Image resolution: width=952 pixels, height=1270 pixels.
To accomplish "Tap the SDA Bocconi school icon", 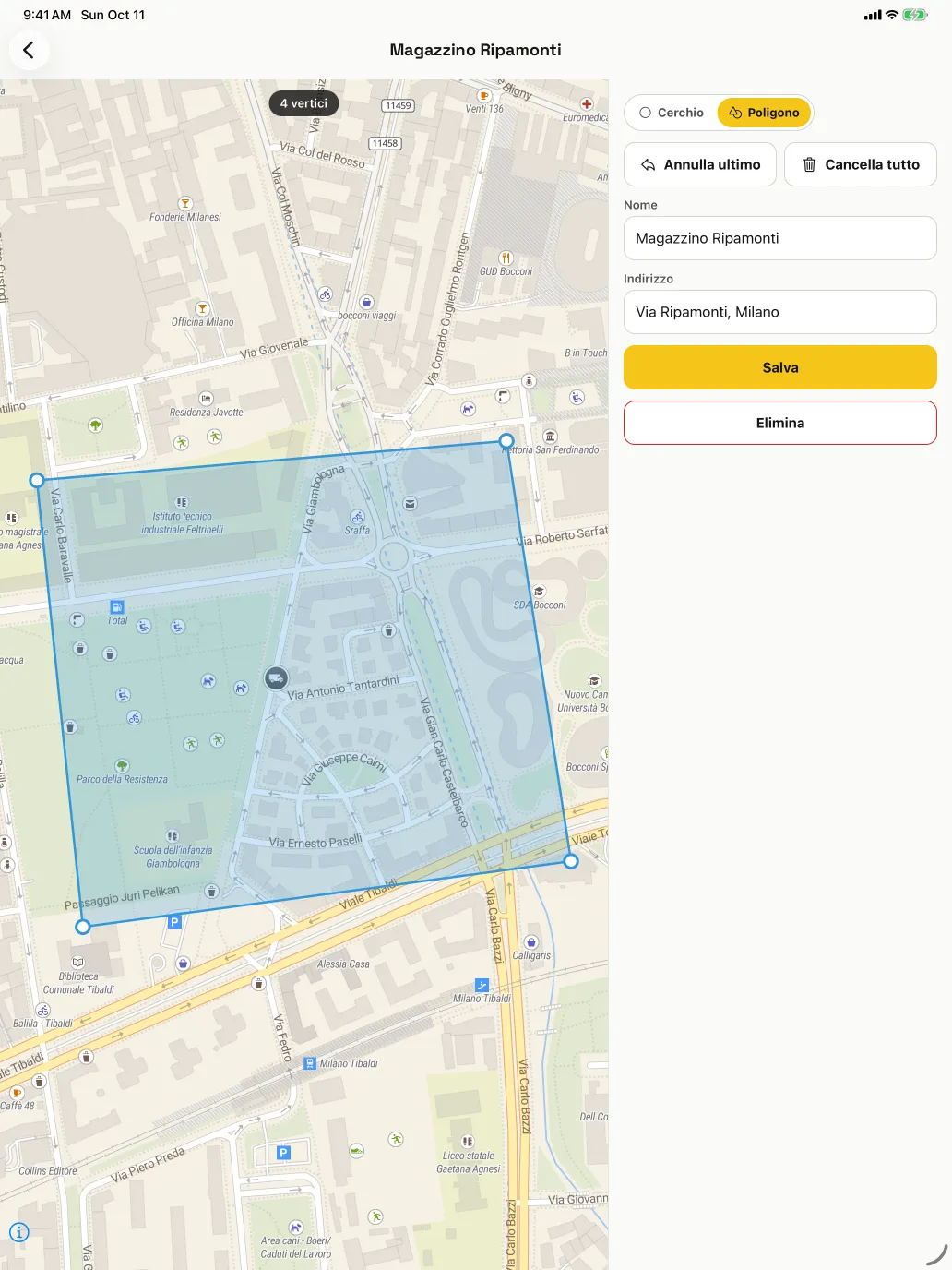I will 540,592.
